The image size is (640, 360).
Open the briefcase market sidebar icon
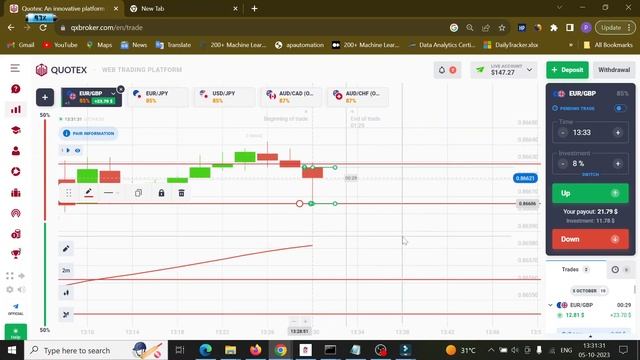tap(16, 192)
